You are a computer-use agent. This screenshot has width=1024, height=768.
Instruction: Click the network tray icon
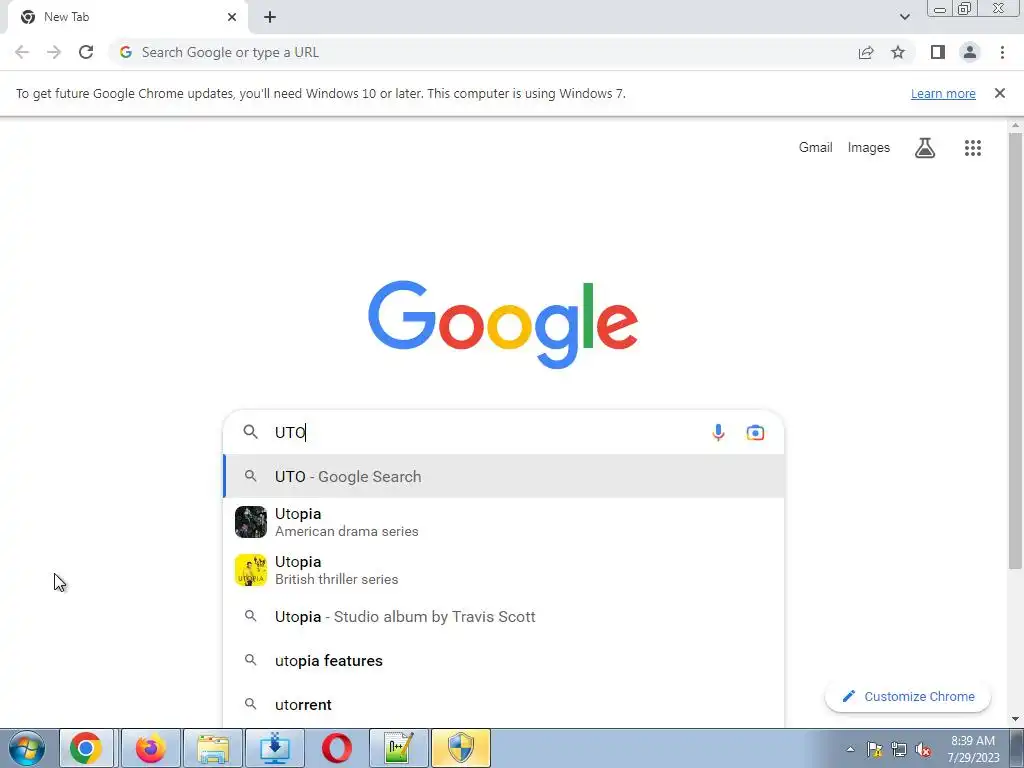click(899, 750)
